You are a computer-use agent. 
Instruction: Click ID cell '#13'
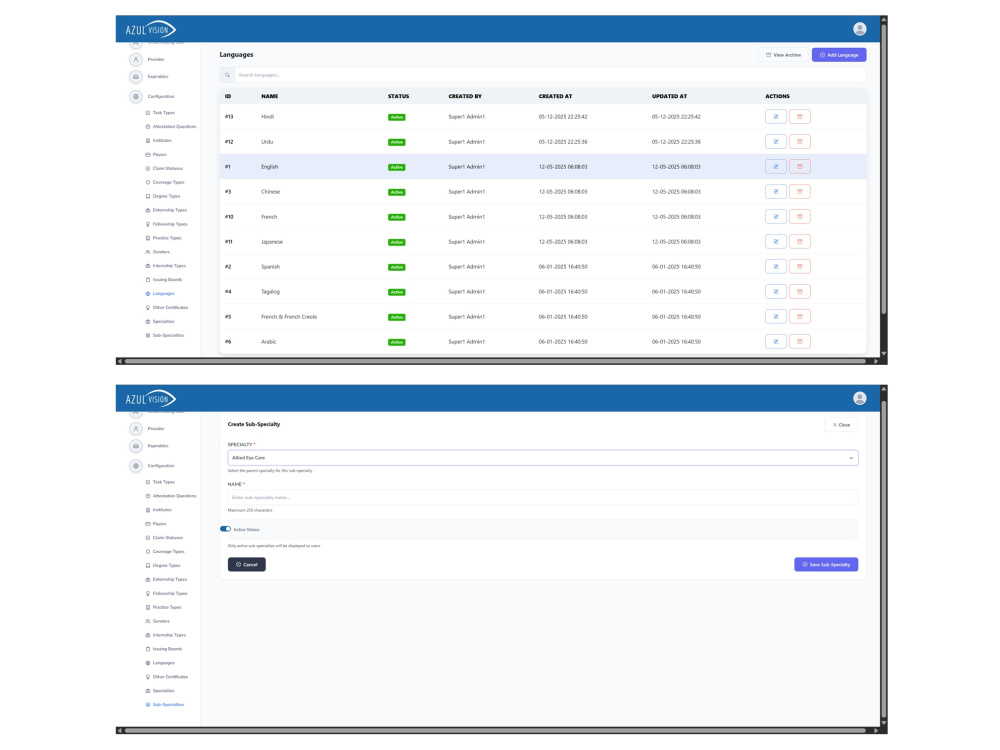pyautogui.click(x=229, y=117)
